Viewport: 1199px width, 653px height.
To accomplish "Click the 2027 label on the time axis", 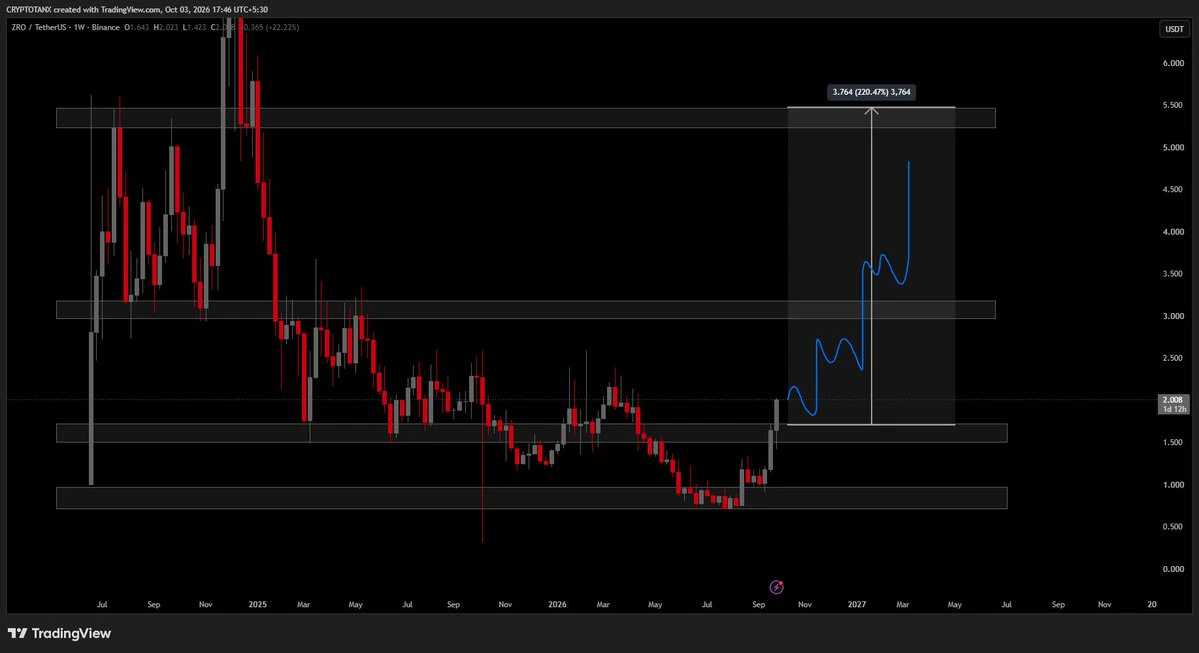I will (856, 604).
